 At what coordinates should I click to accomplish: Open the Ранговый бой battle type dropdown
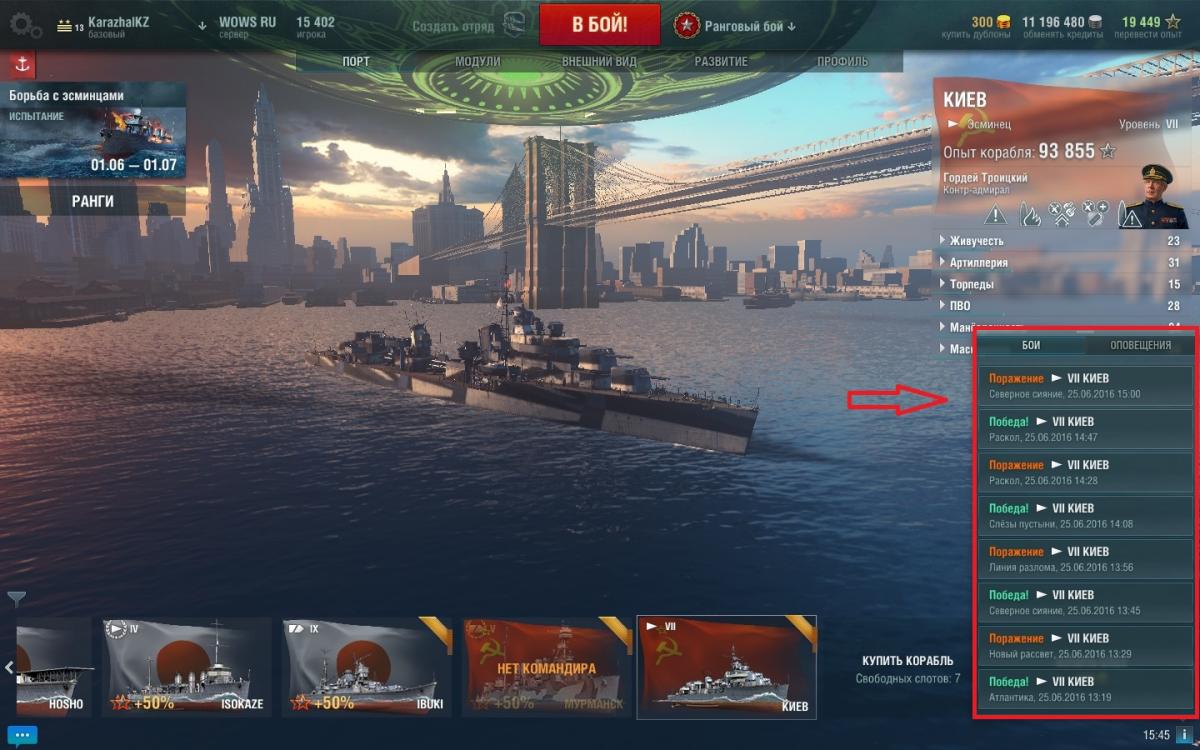pyautogui.click(x=750, y=27)
